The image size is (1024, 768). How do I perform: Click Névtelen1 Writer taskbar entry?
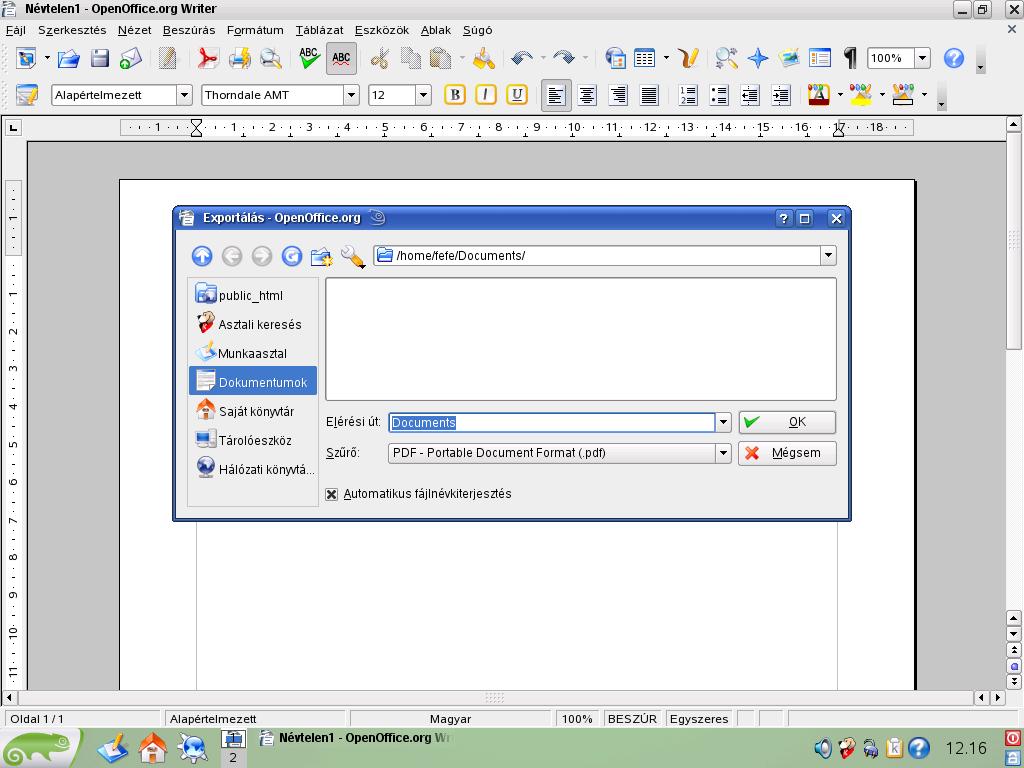pyautogui.click(x=356, y=738)
